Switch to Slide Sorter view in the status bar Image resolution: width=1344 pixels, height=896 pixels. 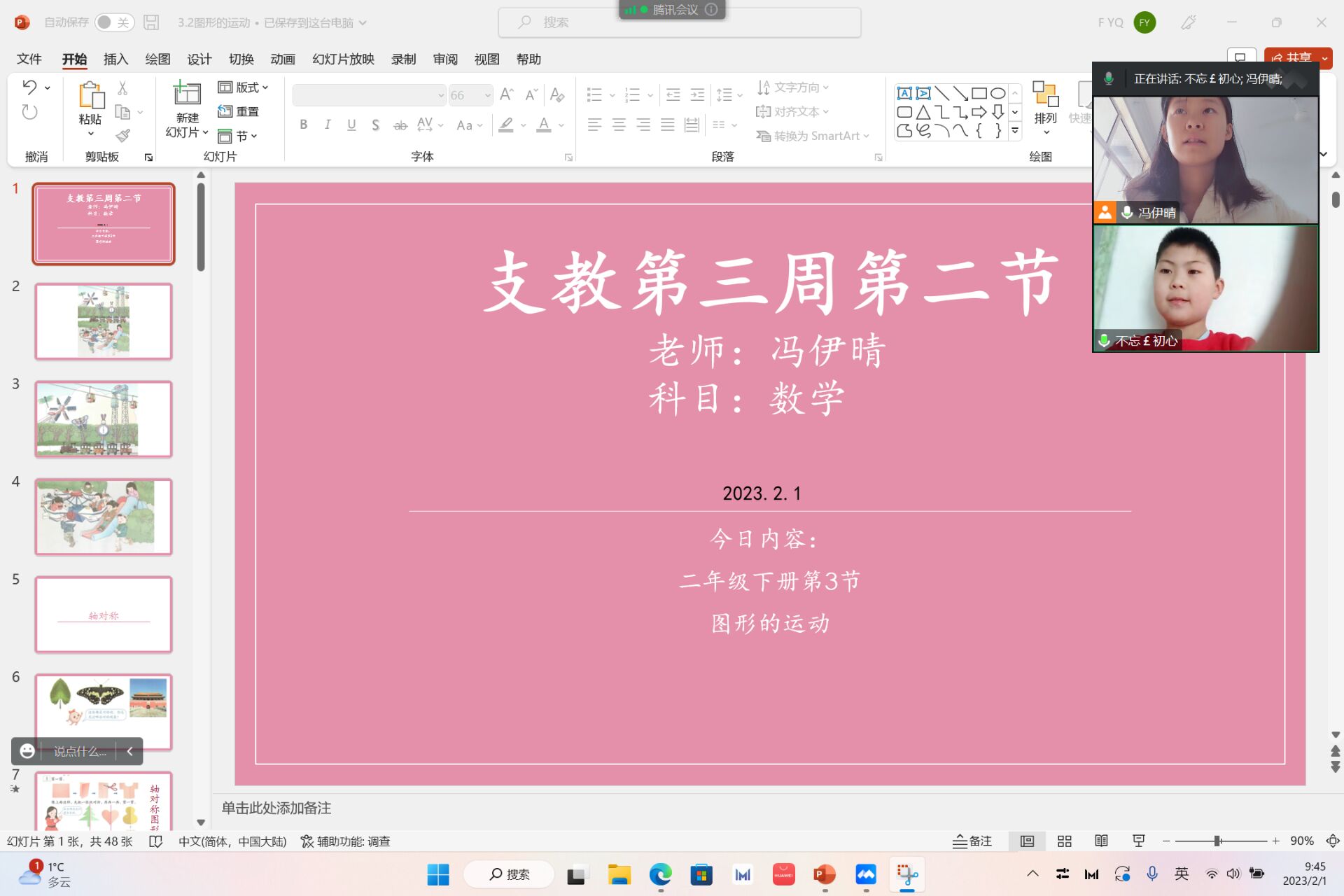pyautogui.click(x=1064, y=841)
